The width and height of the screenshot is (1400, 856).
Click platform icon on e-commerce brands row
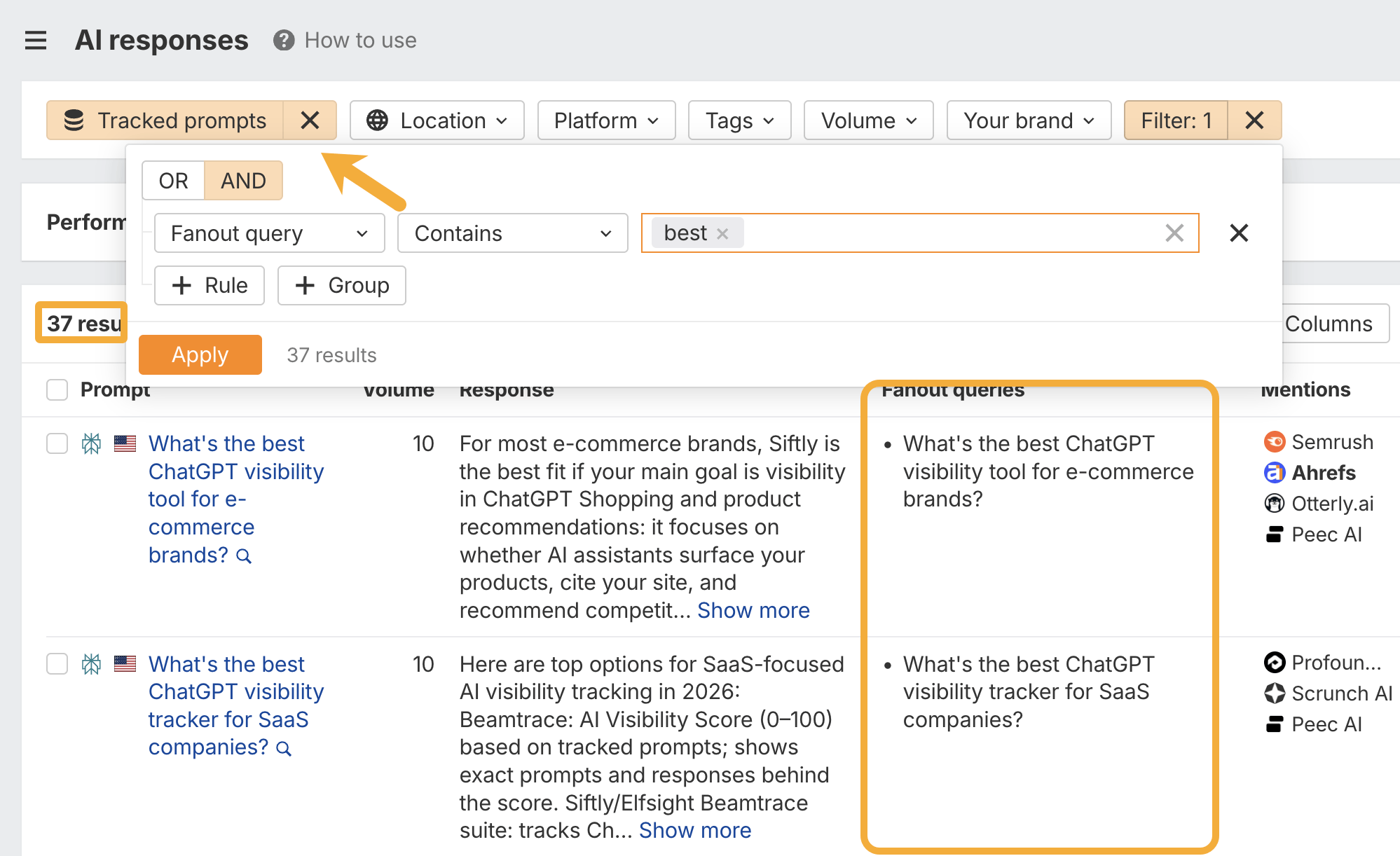tap(92, 443)
